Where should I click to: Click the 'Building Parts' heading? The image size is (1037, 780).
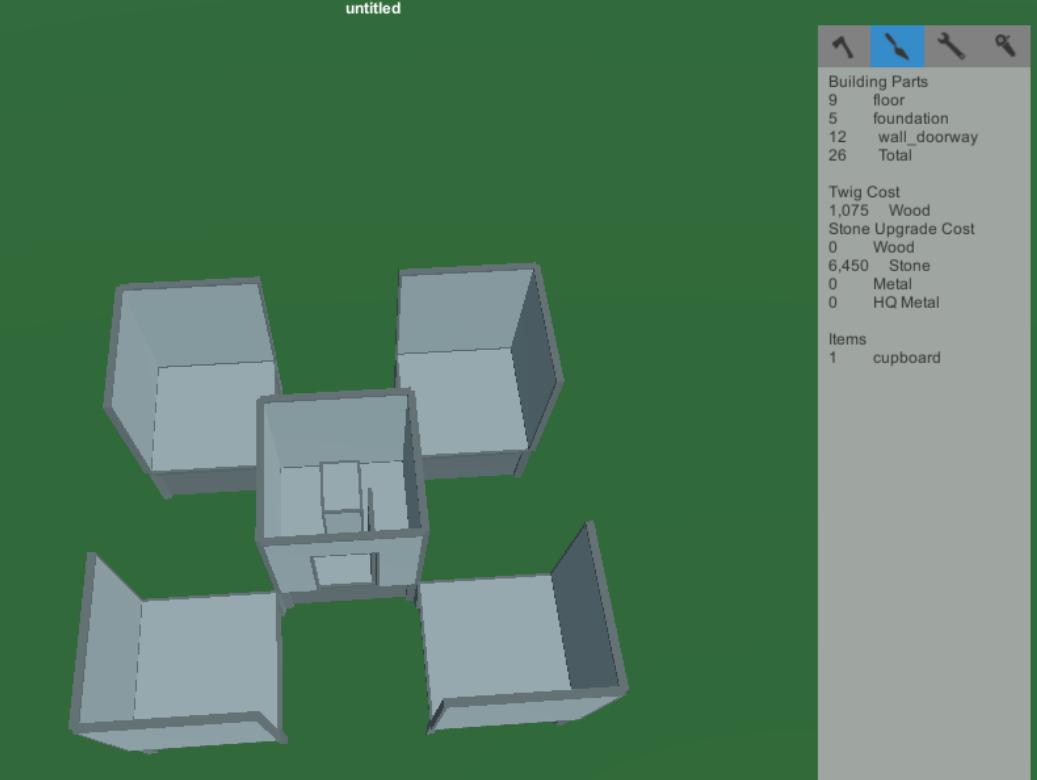(x=878, y=81)
